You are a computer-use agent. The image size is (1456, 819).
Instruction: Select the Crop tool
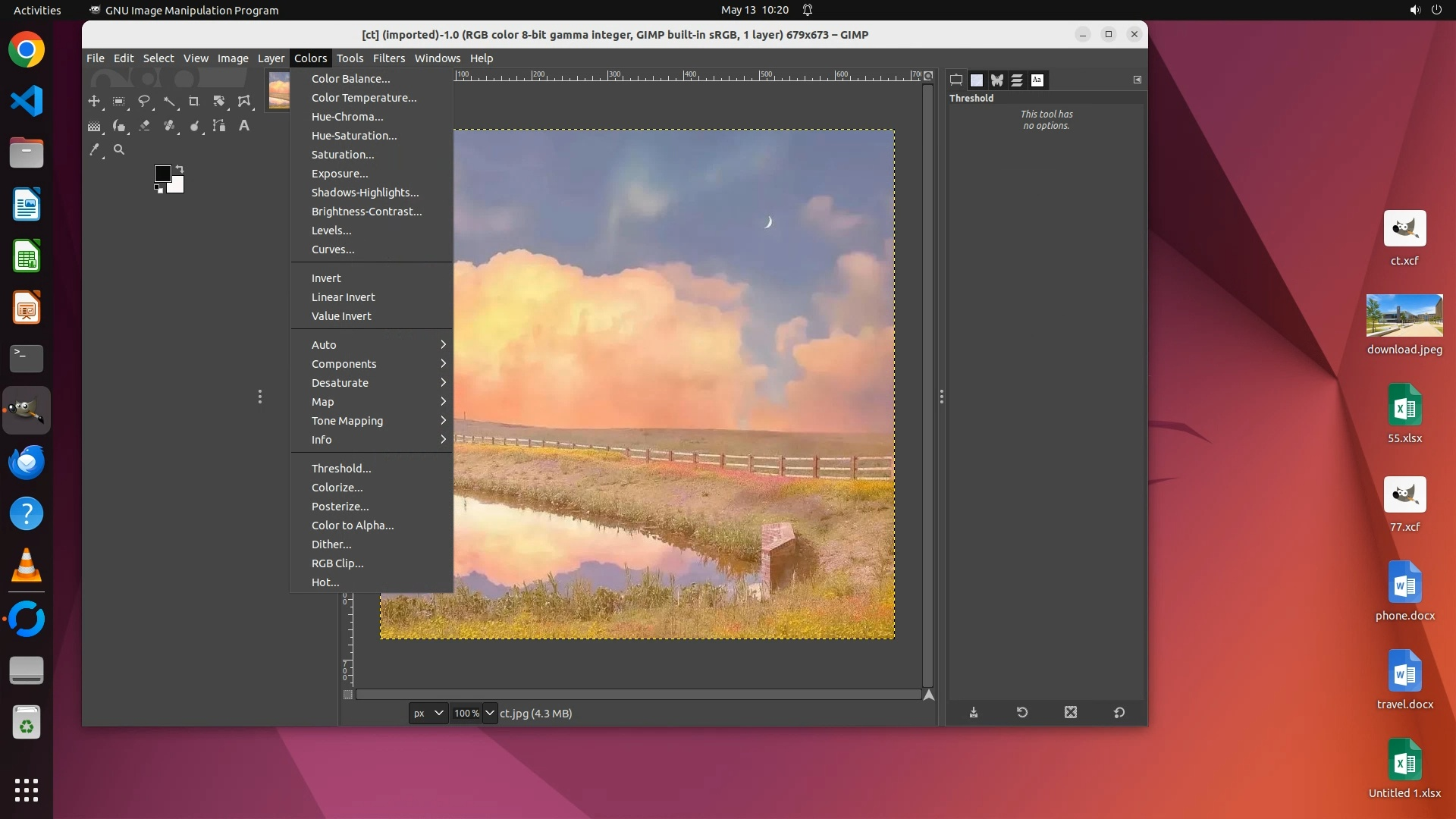[194, 101]
